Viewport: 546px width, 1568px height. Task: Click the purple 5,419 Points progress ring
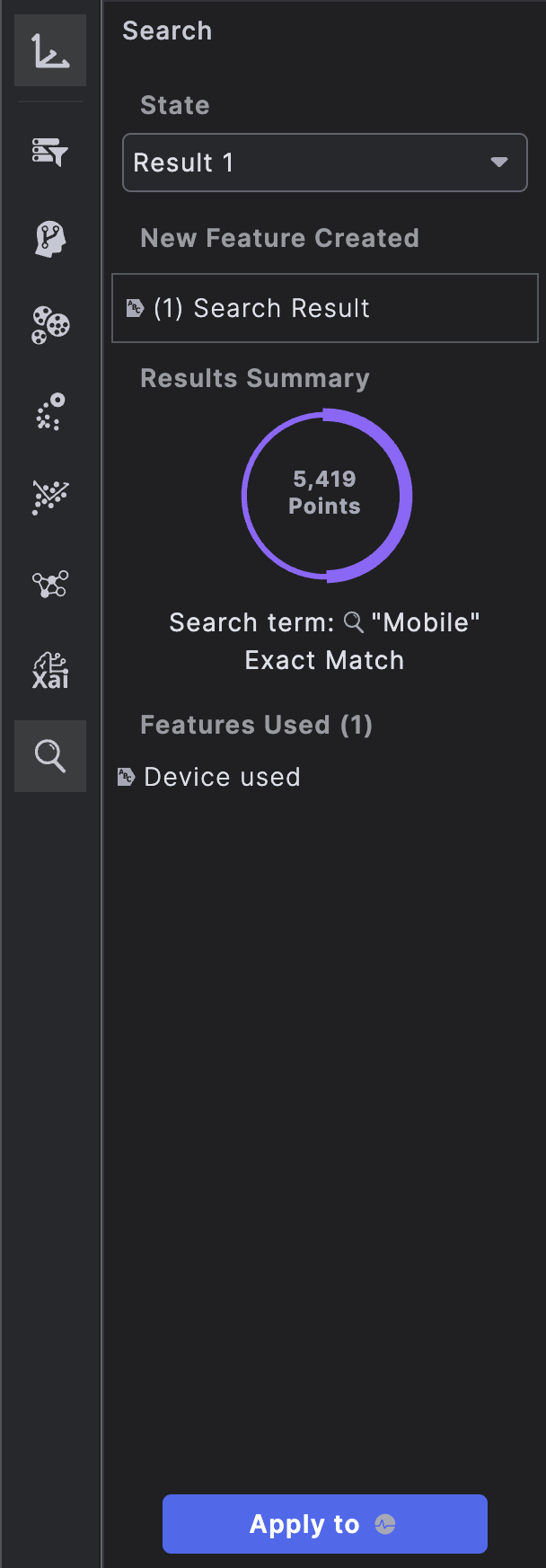coord(325,496)
